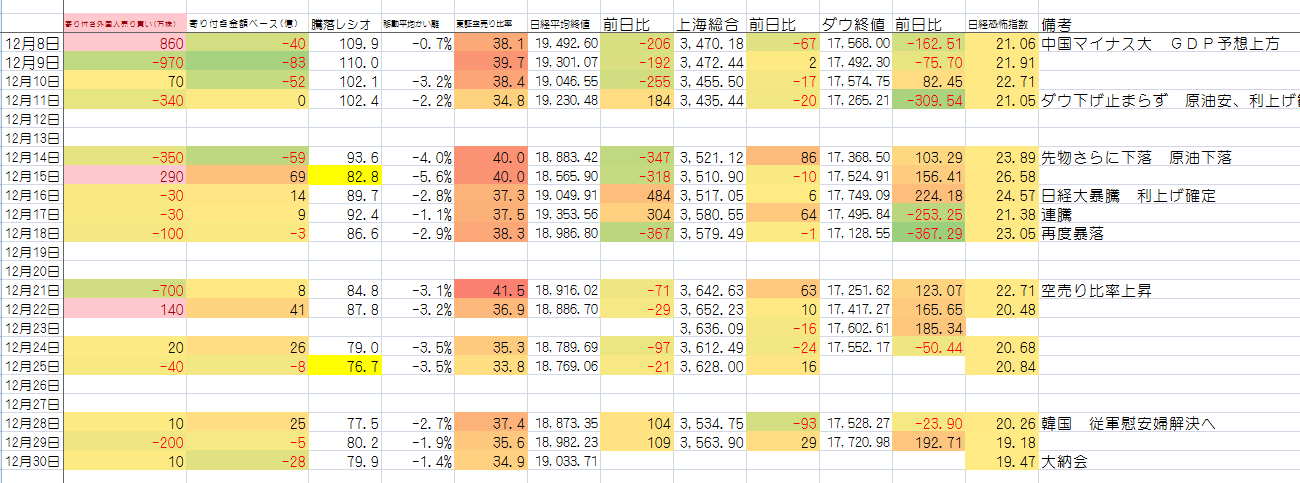Click the 12月15日 row date cell
Screen dimensions: 1300x483
pos(32,176)
